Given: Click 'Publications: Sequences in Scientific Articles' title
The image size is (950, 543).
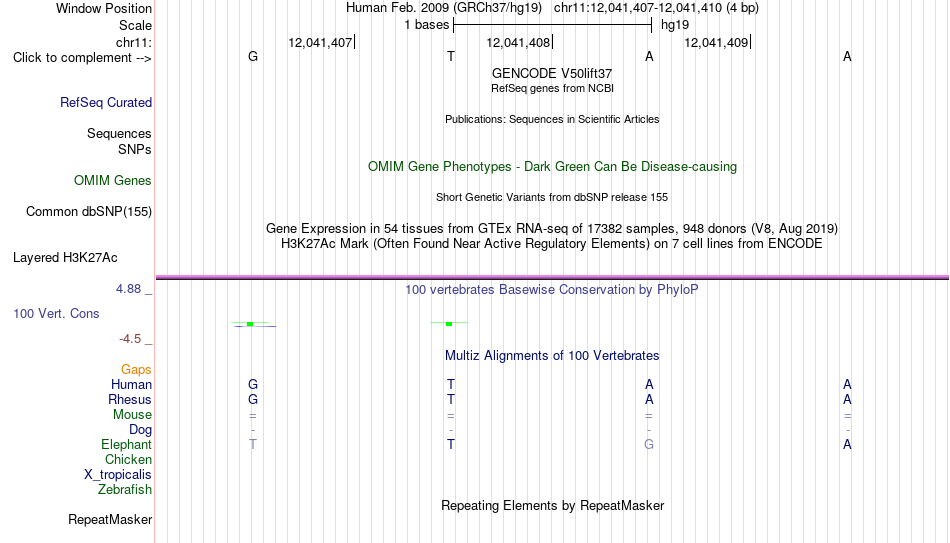Looking at the screenshot, I should tap(552, 119).
